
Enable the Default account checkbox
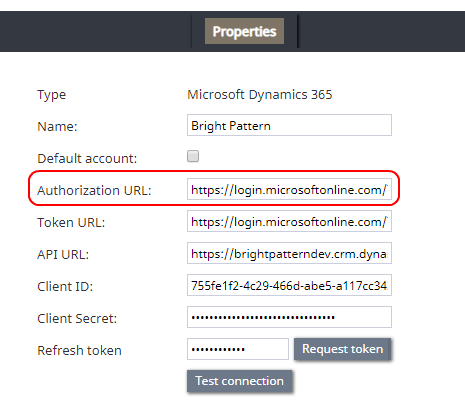pos(193,156)
